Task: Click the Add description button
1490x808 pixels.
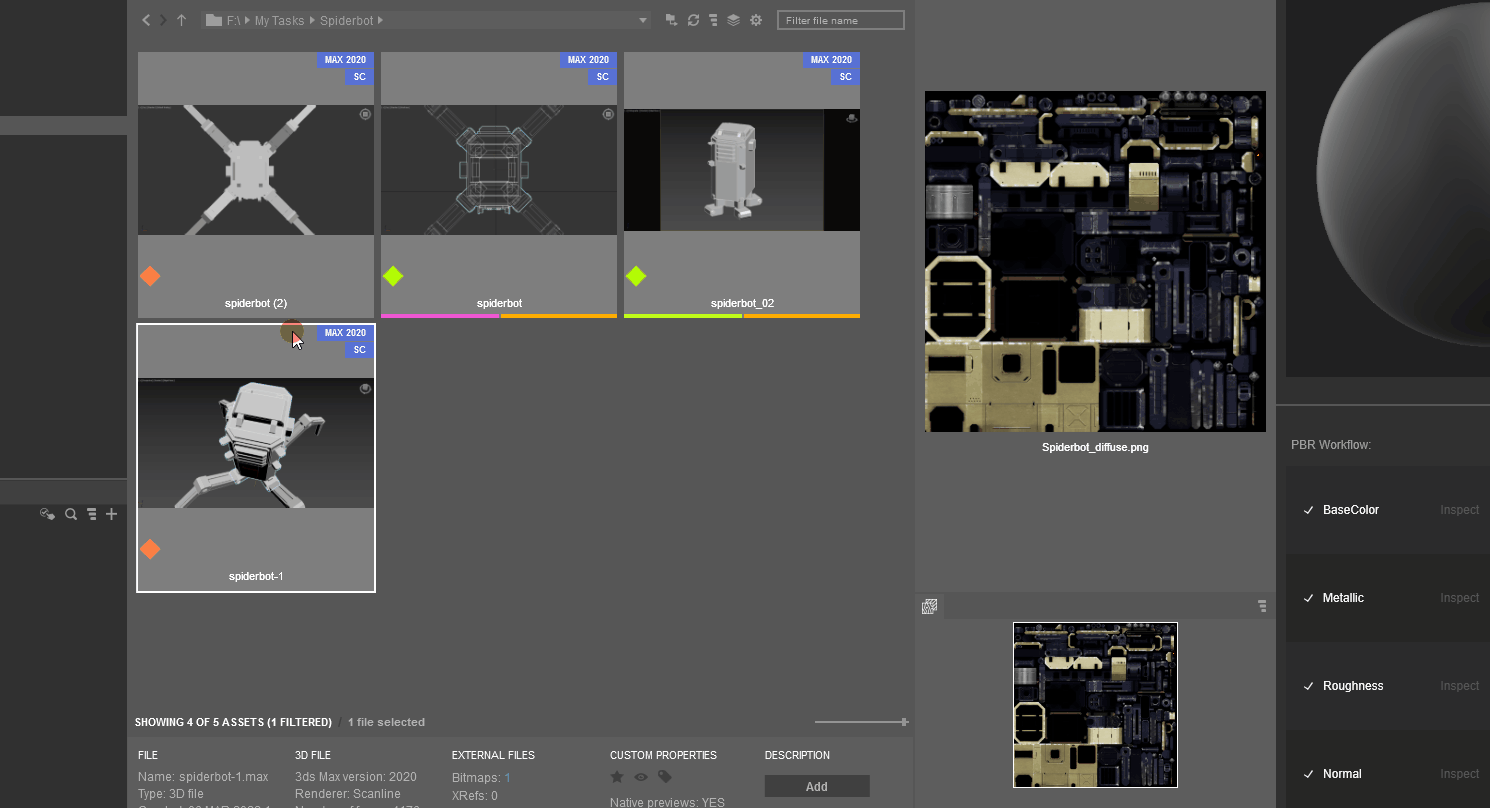Action: click(817, 787)
